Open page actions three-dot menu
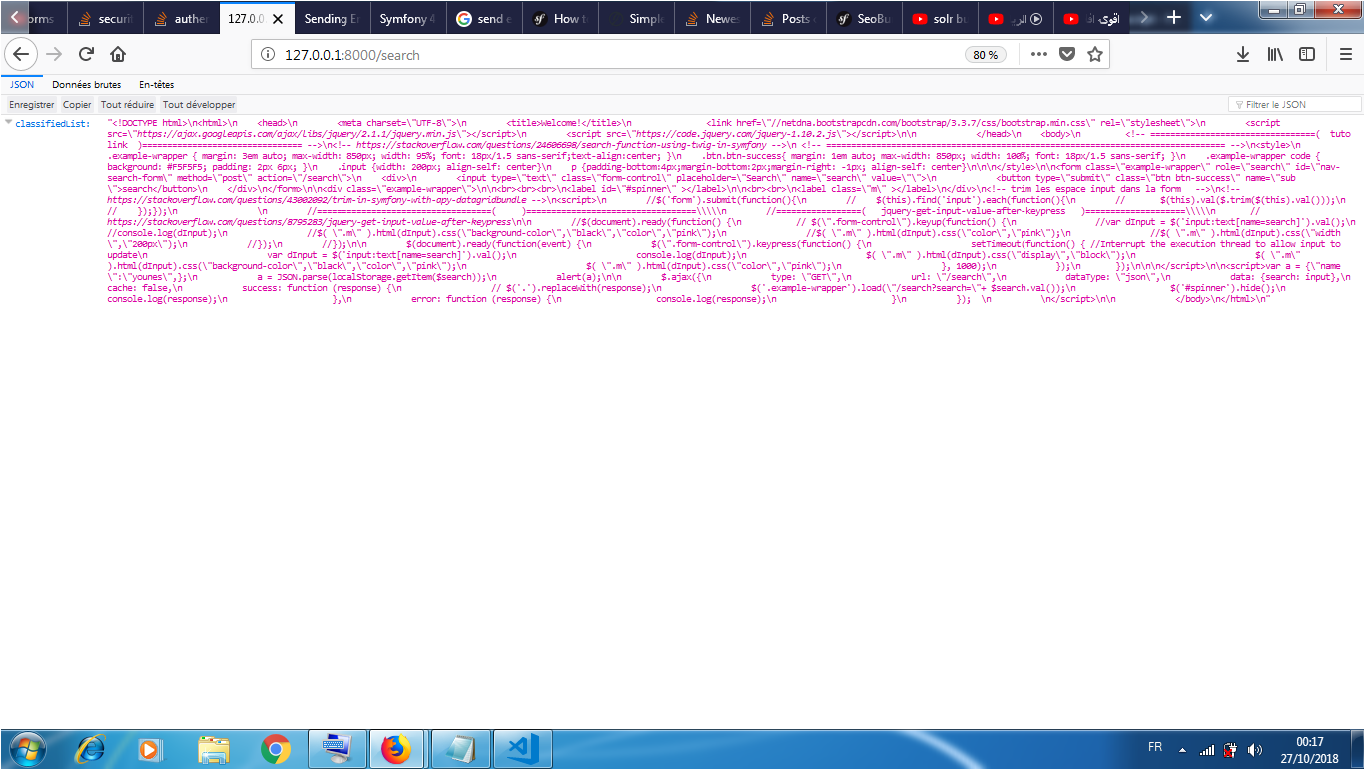Screen dimensions: 1364x772 [1039, 54]
